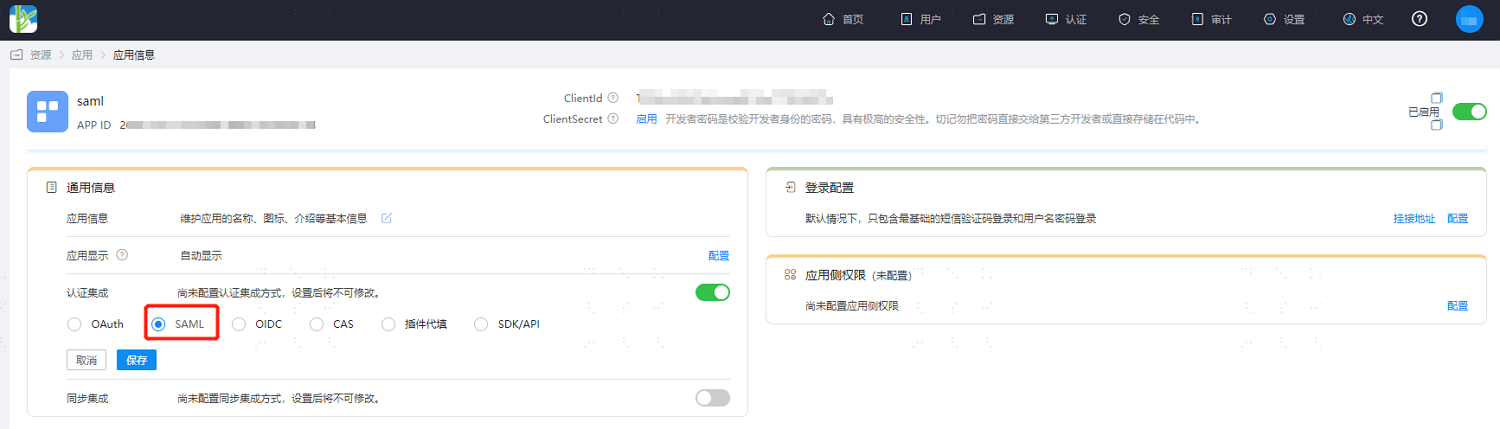Click the 保存 button
Viewport: 1500px width, 429px height.
pos(137,360)
